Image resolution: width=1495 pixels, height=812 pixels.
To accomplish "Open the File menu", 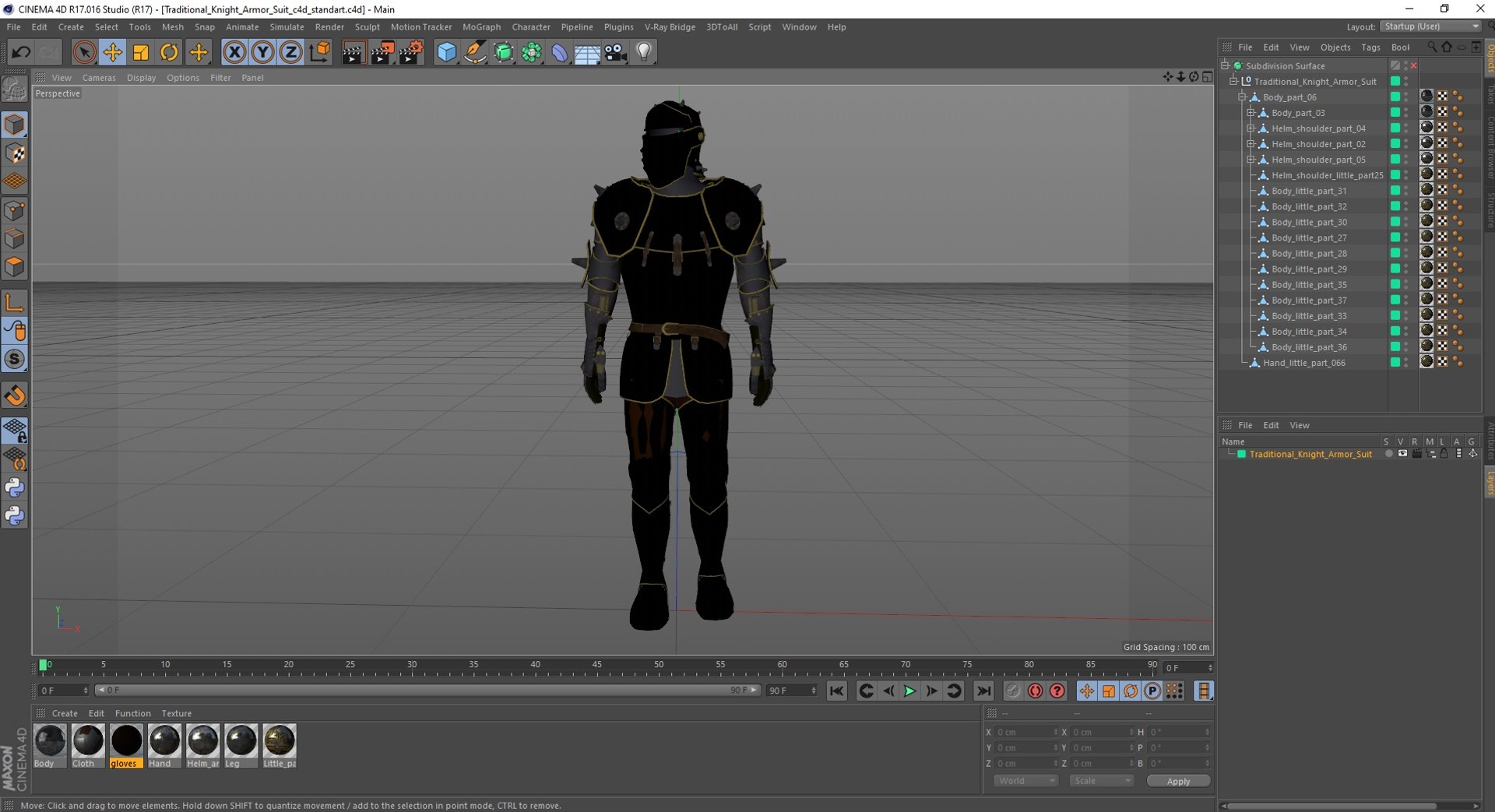I will pyautogui.click(x=14, y=26).
